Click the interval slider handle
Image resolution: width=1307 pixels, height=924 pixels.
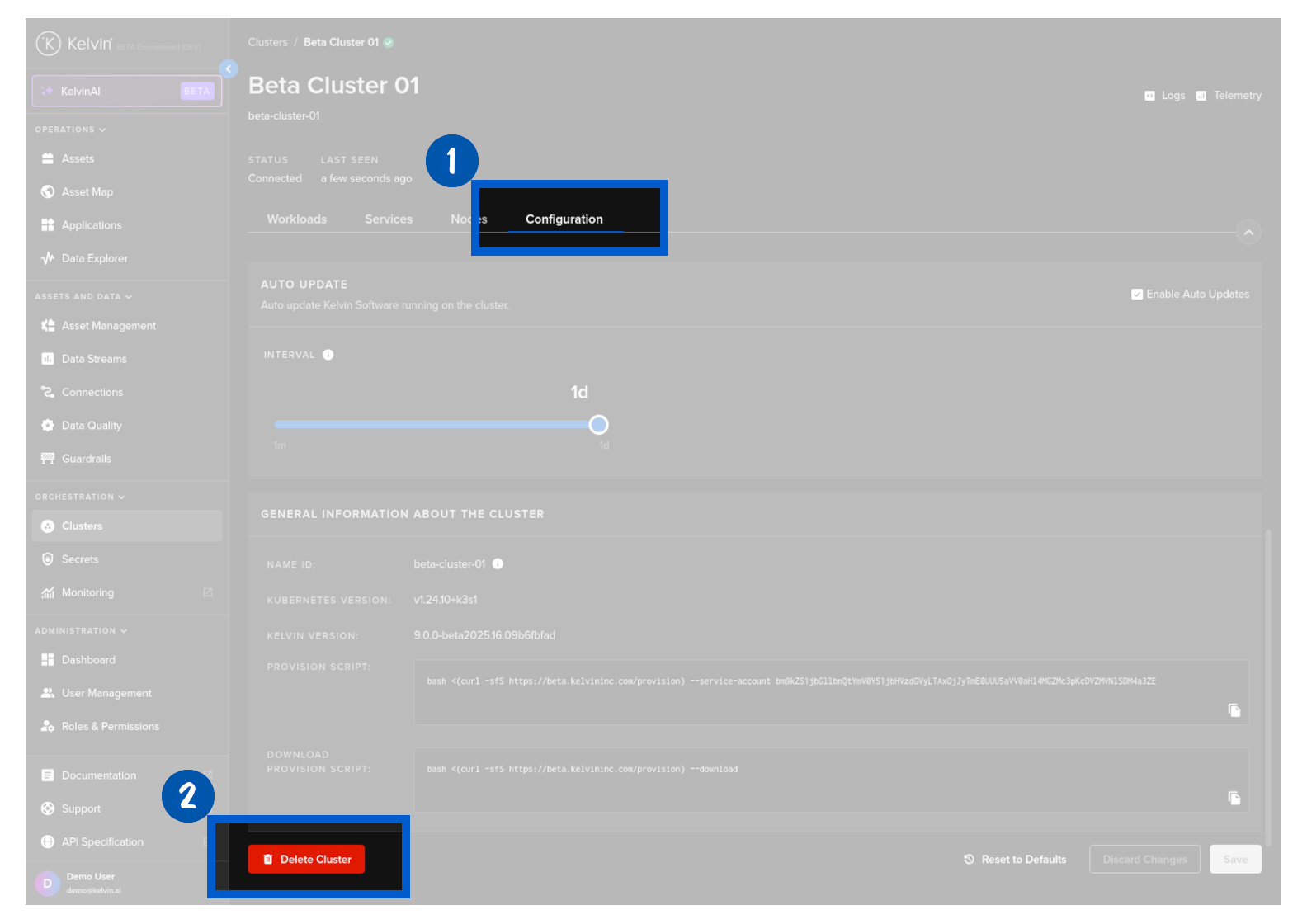pyautogui.click(x=598, y=425)
